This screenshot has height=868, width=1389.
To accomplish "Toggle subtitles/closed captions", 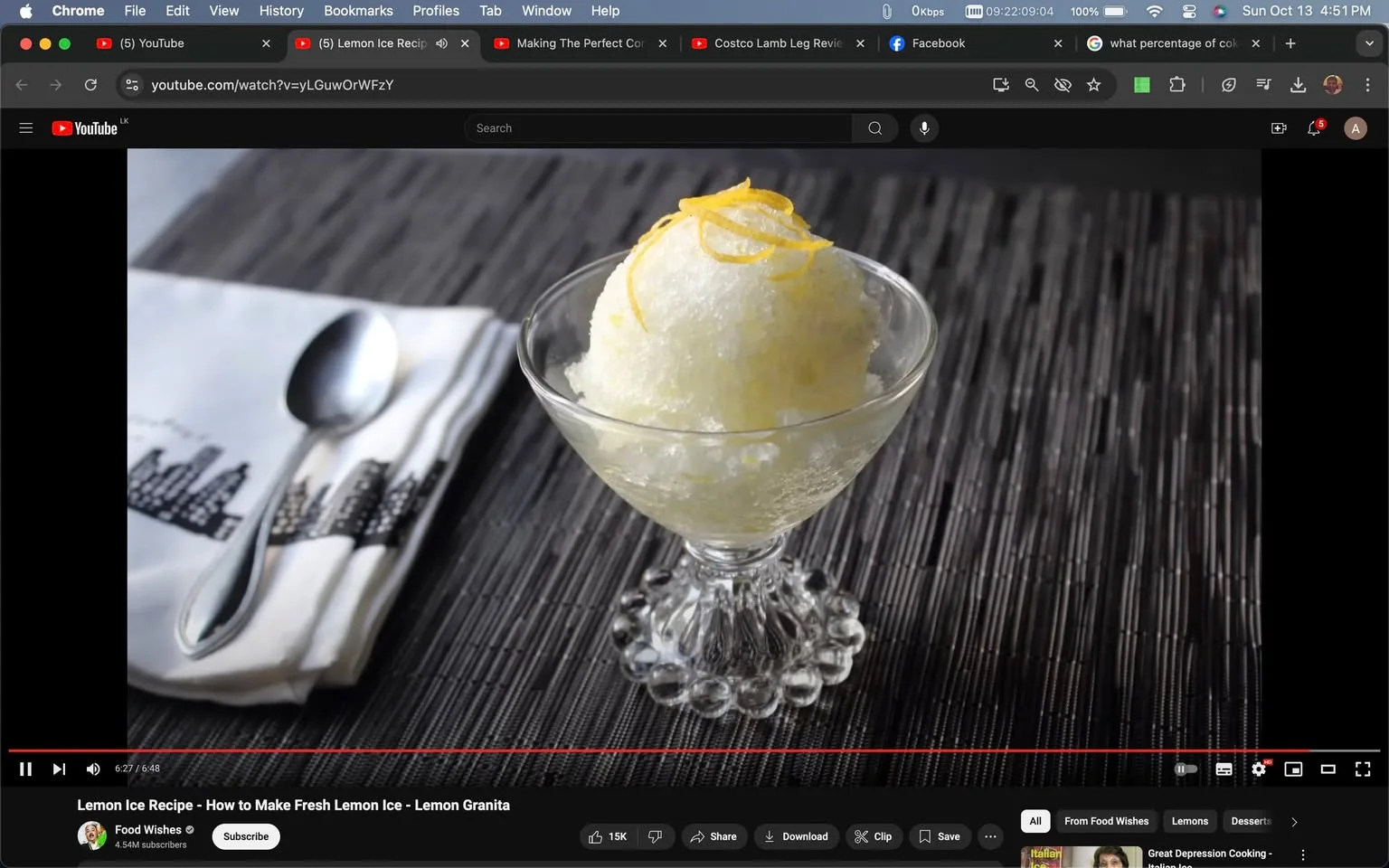I will [1224, 769].
